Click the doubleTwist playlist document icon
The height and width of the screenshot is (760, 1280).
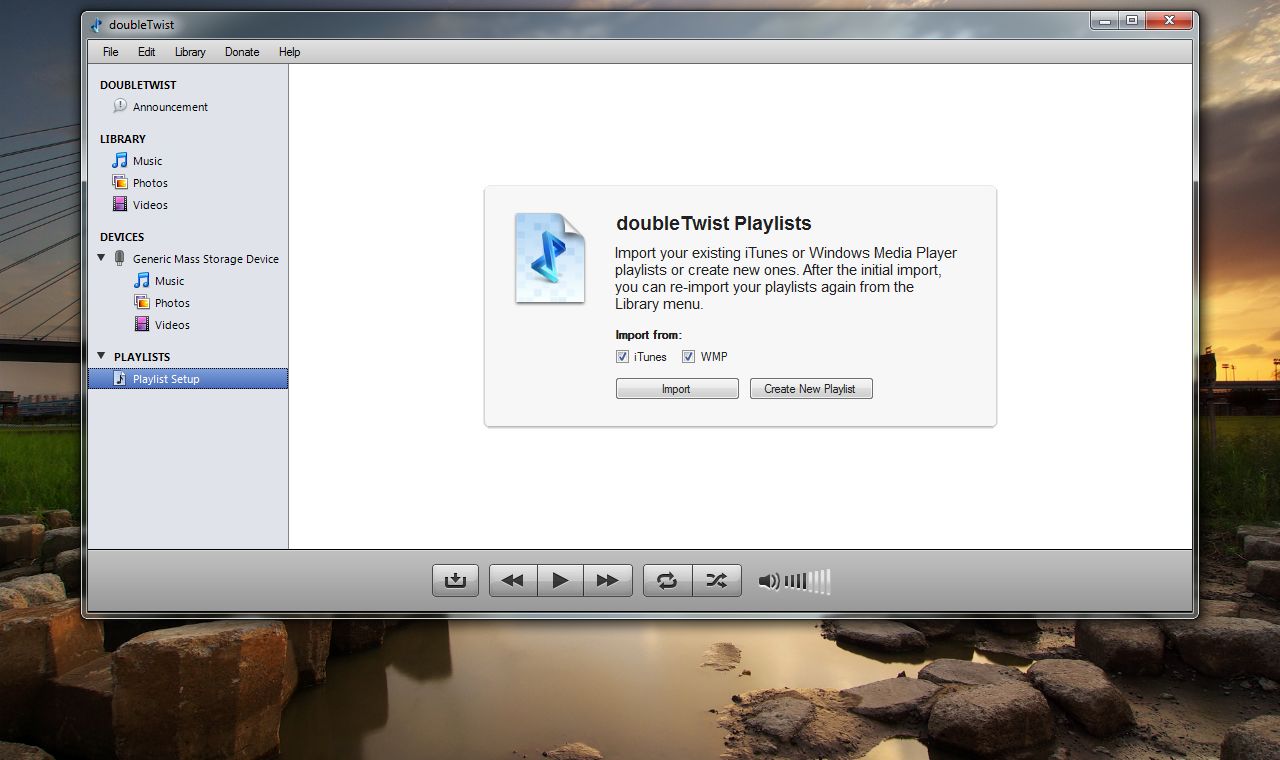(549, 258)
